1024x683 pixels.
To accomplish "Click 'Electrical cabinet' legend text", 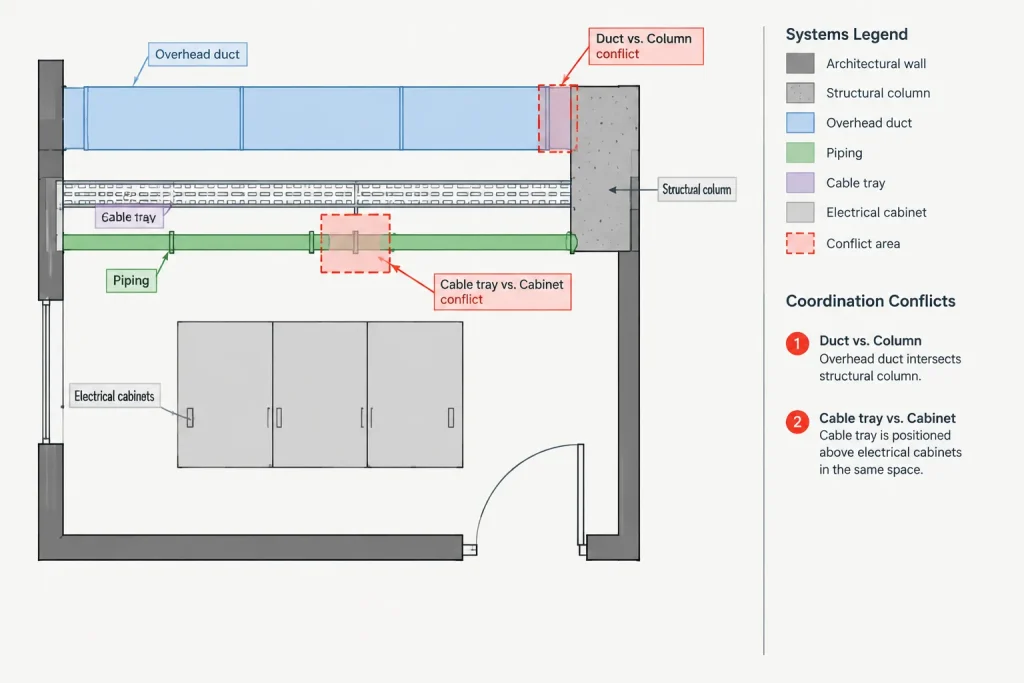I will 876,212.
